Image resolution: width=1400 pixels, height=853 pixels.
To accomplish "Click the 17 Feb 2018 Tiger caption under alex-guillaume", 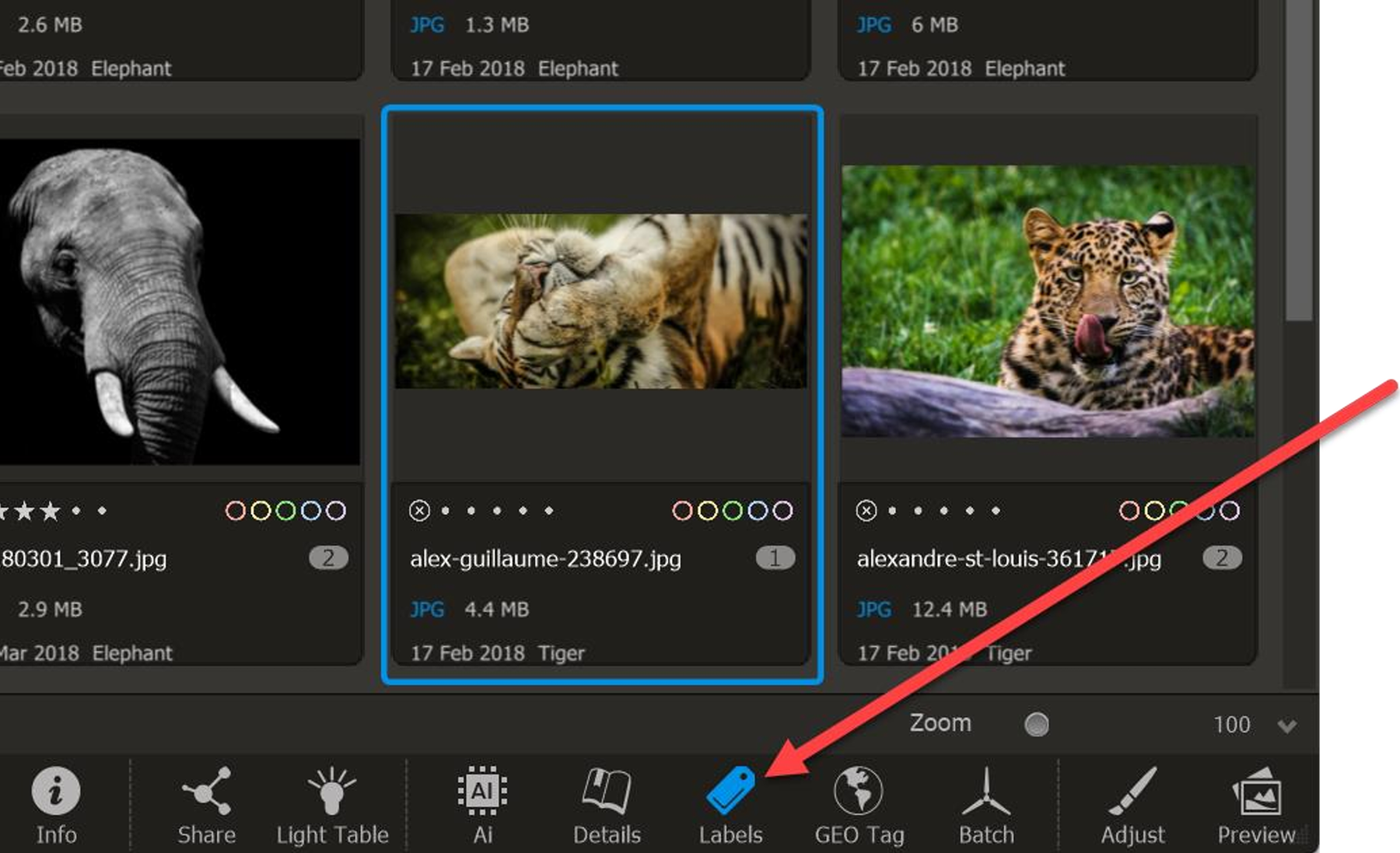I will point(497,653).
